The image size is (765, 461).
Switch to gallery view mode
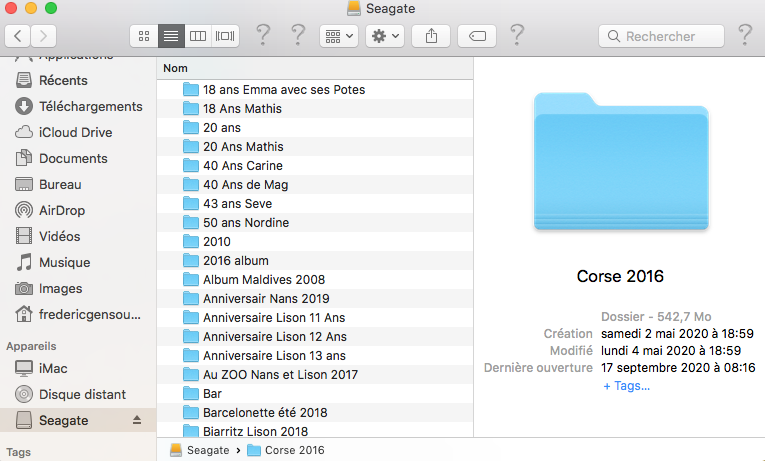(x=225, y=36)
